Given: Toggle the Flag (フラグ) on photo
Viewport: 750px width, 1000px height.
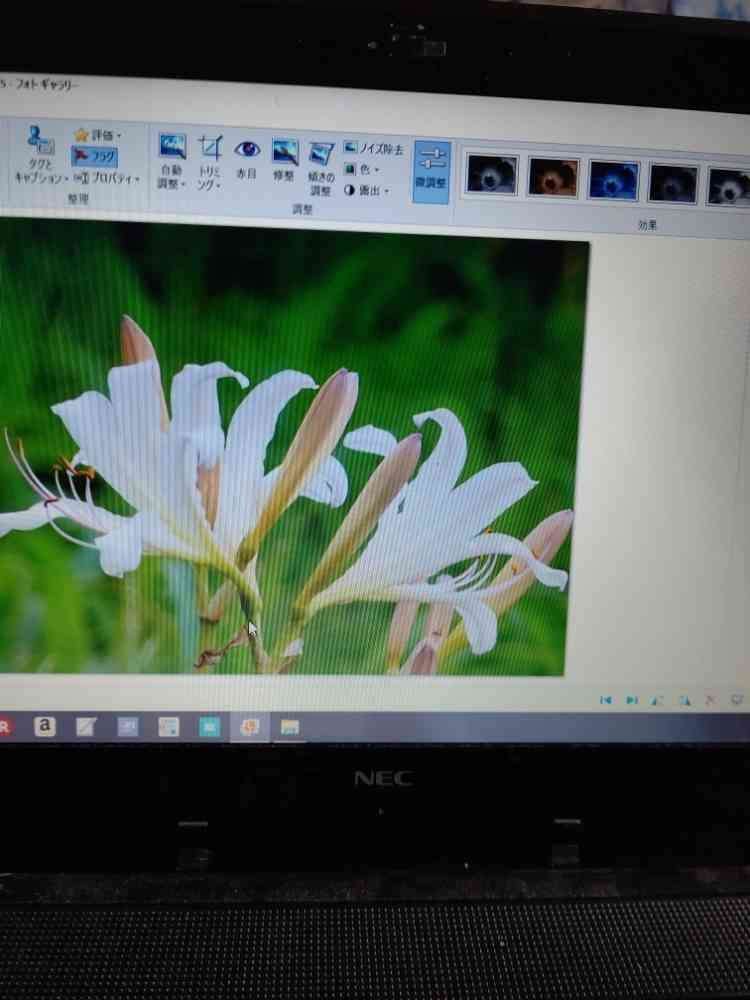Looking at the screenshot, I should 95,156.
